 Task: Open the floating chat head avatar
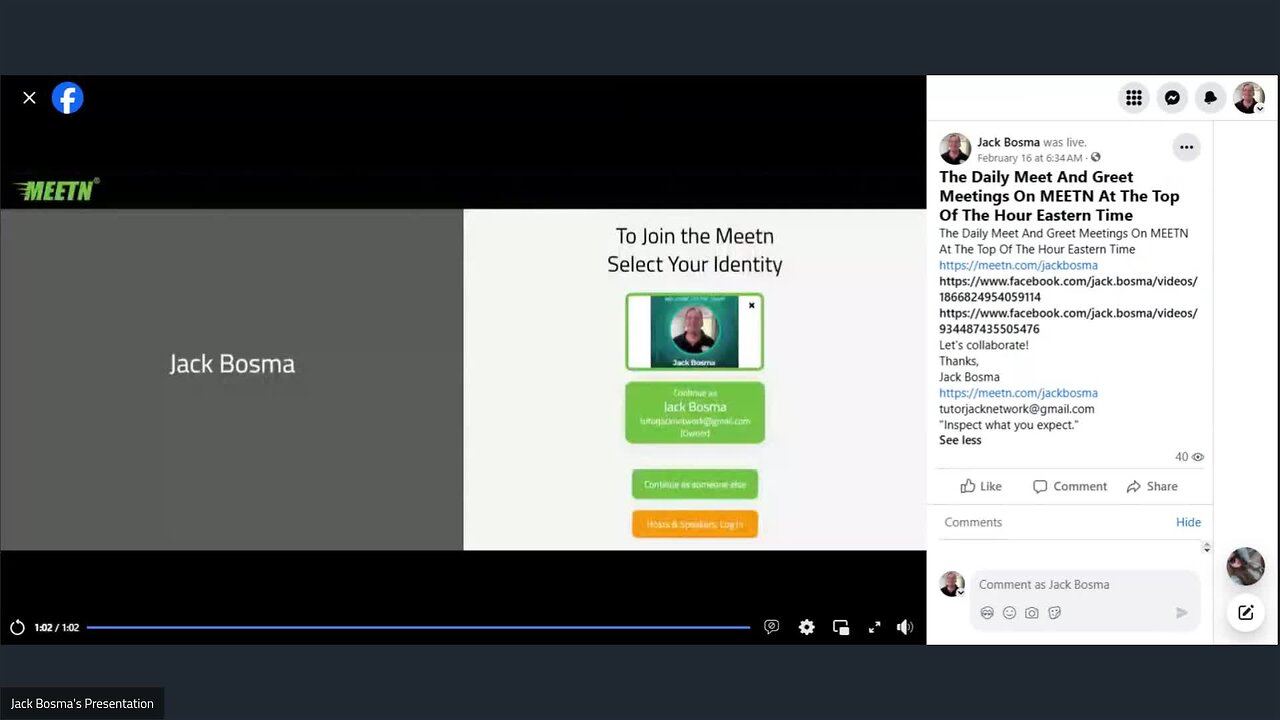point(1246,566)
